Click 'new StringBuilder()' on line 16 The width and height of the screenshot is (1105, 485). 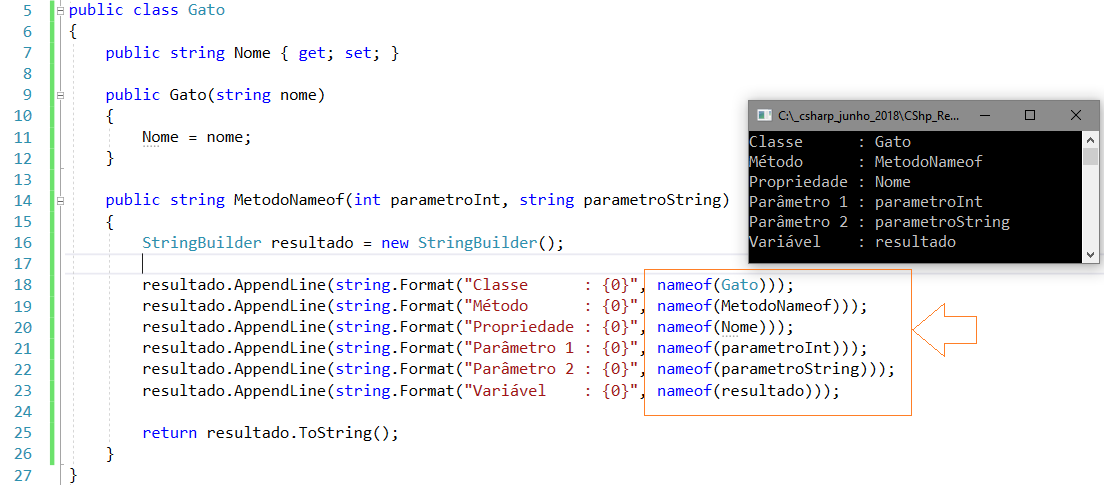pyautogui.click(x=473, y=242)
